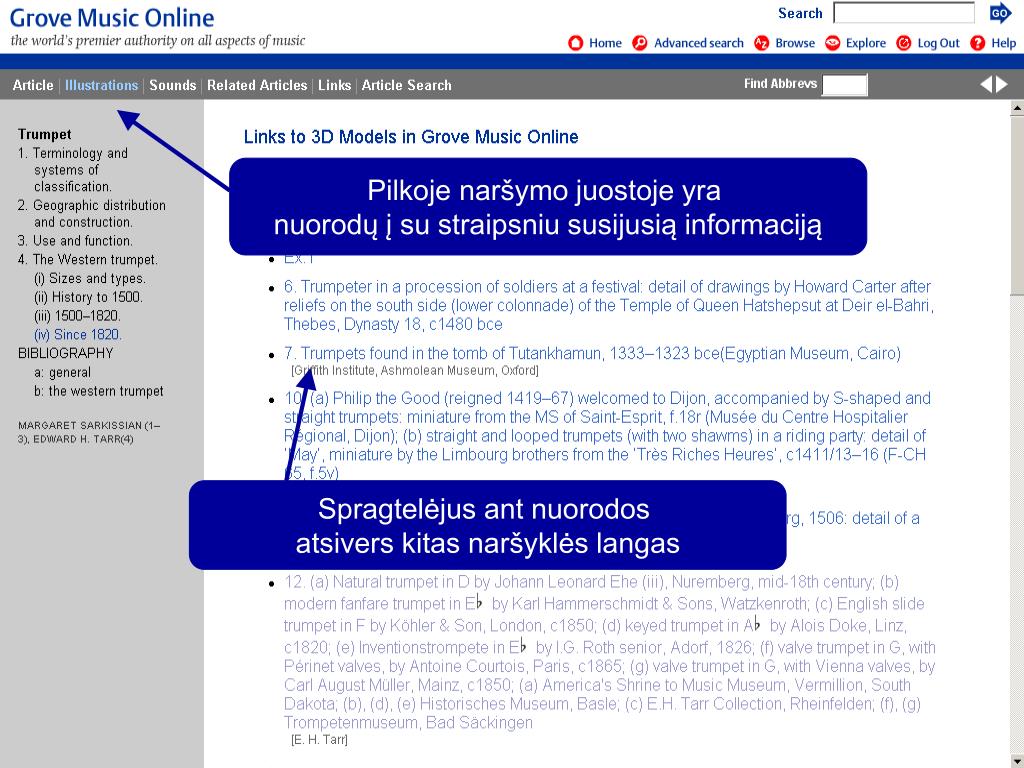The width and height of the screenshot is (1024, 768).
Task: Click the Explore icon
Action: (832, 43)
